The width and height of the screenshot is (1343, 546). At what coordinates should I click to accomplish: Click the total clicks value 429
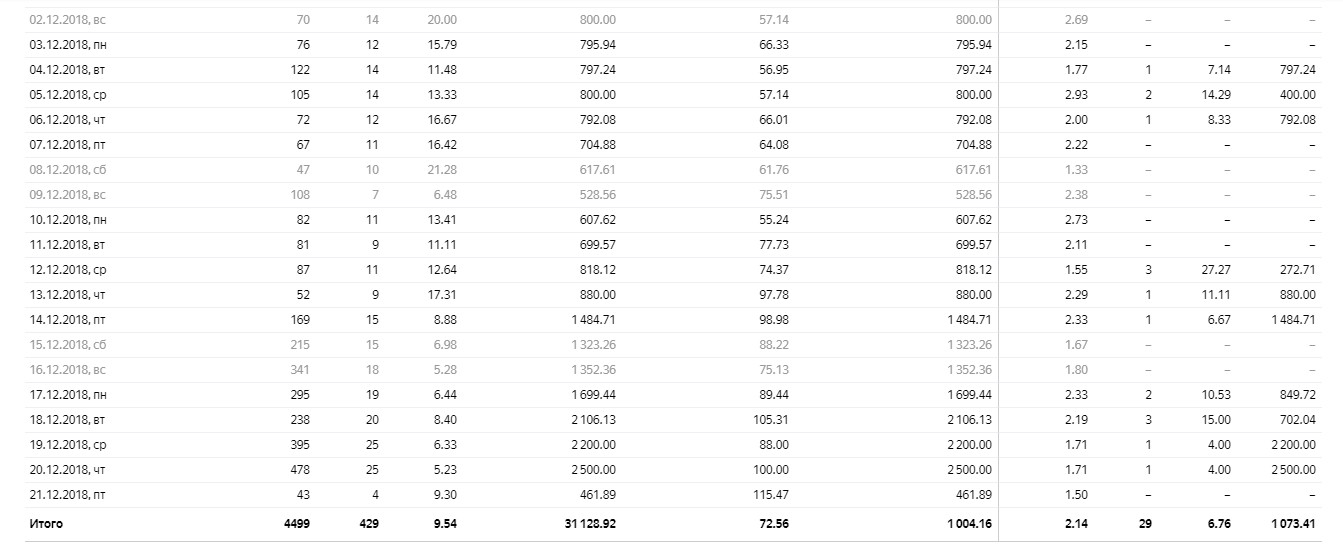368,523
